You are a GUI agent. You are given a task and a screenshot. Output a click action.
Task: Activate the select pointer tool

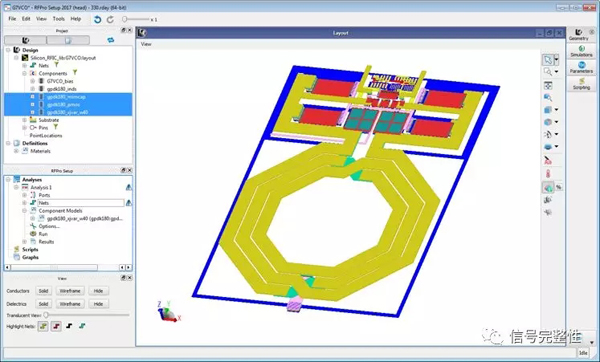[x=548, y=60]
